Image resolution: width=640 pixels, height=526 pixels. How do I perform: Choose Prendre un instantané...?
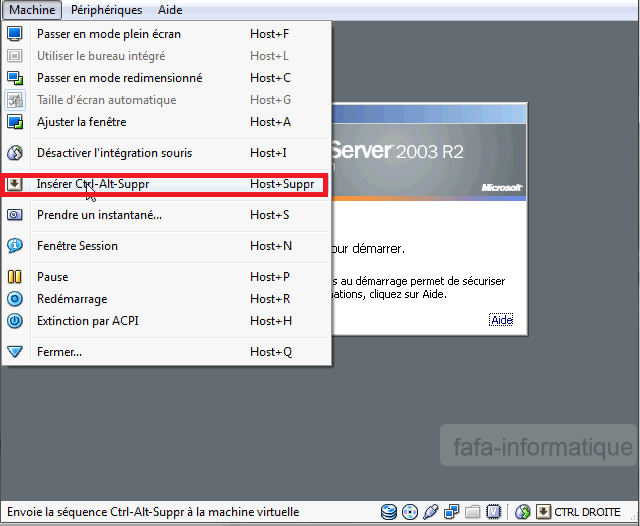(x=167, y=215)
